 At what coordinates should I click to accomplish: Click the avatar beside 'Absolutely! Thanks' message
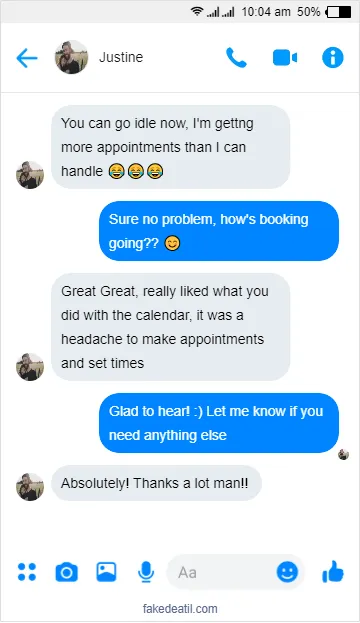point(30,487)
